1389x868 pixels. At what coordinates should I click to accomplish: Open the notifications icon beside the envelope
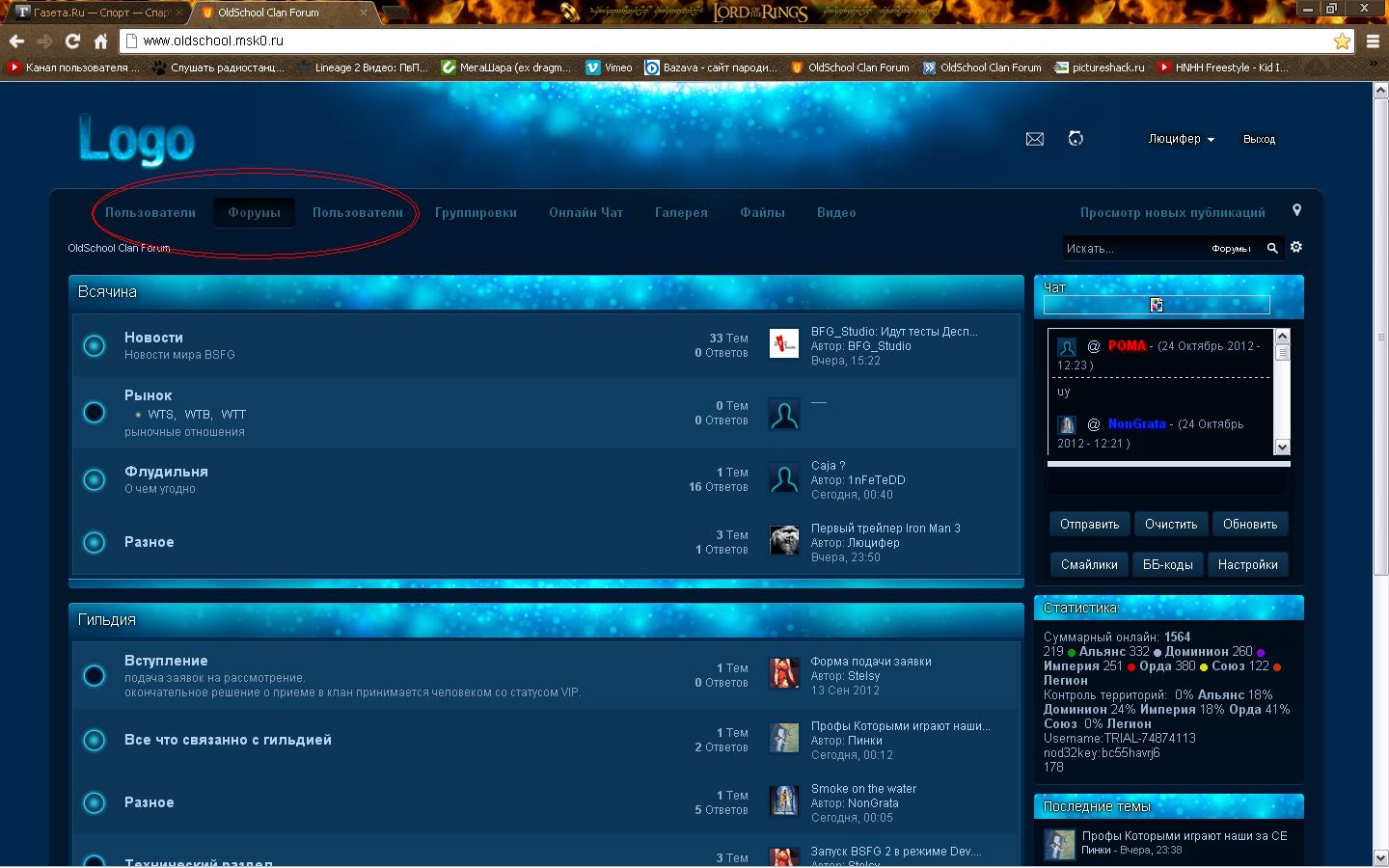[x=1076, y=139]
